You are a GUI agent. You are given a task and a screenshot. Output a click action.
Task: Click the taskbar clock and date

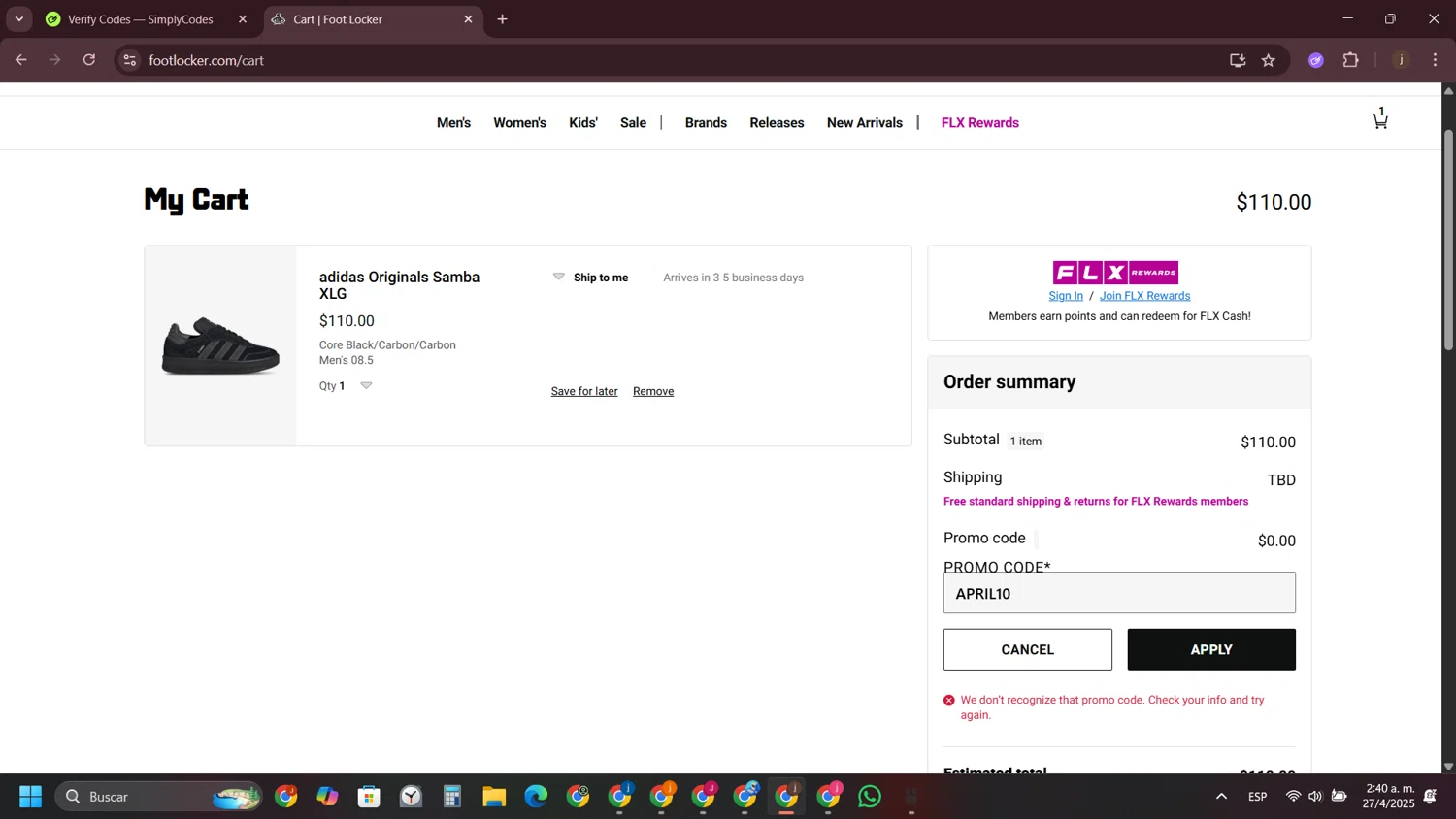(1389, 796)
